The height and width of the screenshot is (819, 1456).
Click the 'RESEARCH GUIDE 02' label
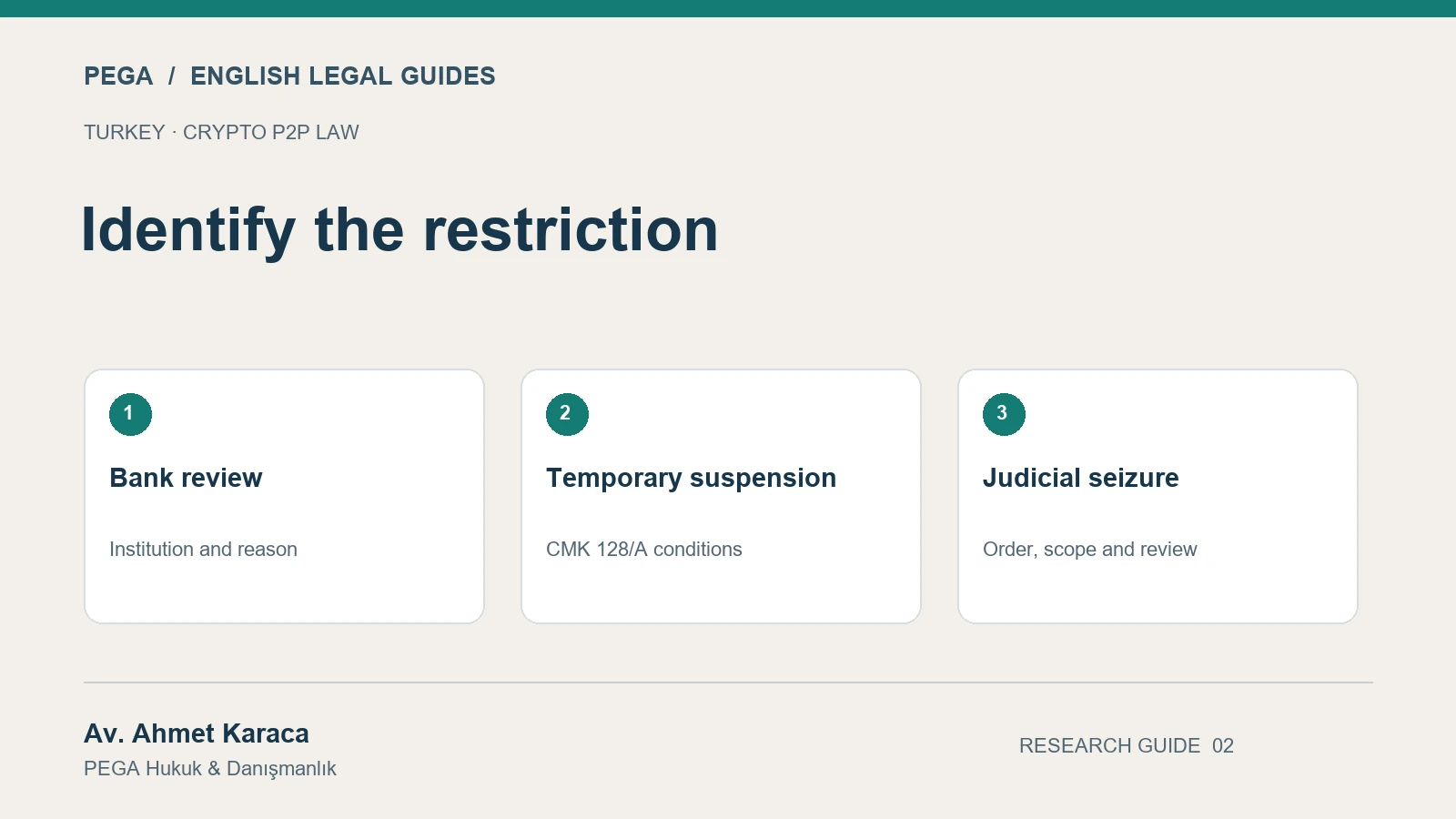point(1127,746)
